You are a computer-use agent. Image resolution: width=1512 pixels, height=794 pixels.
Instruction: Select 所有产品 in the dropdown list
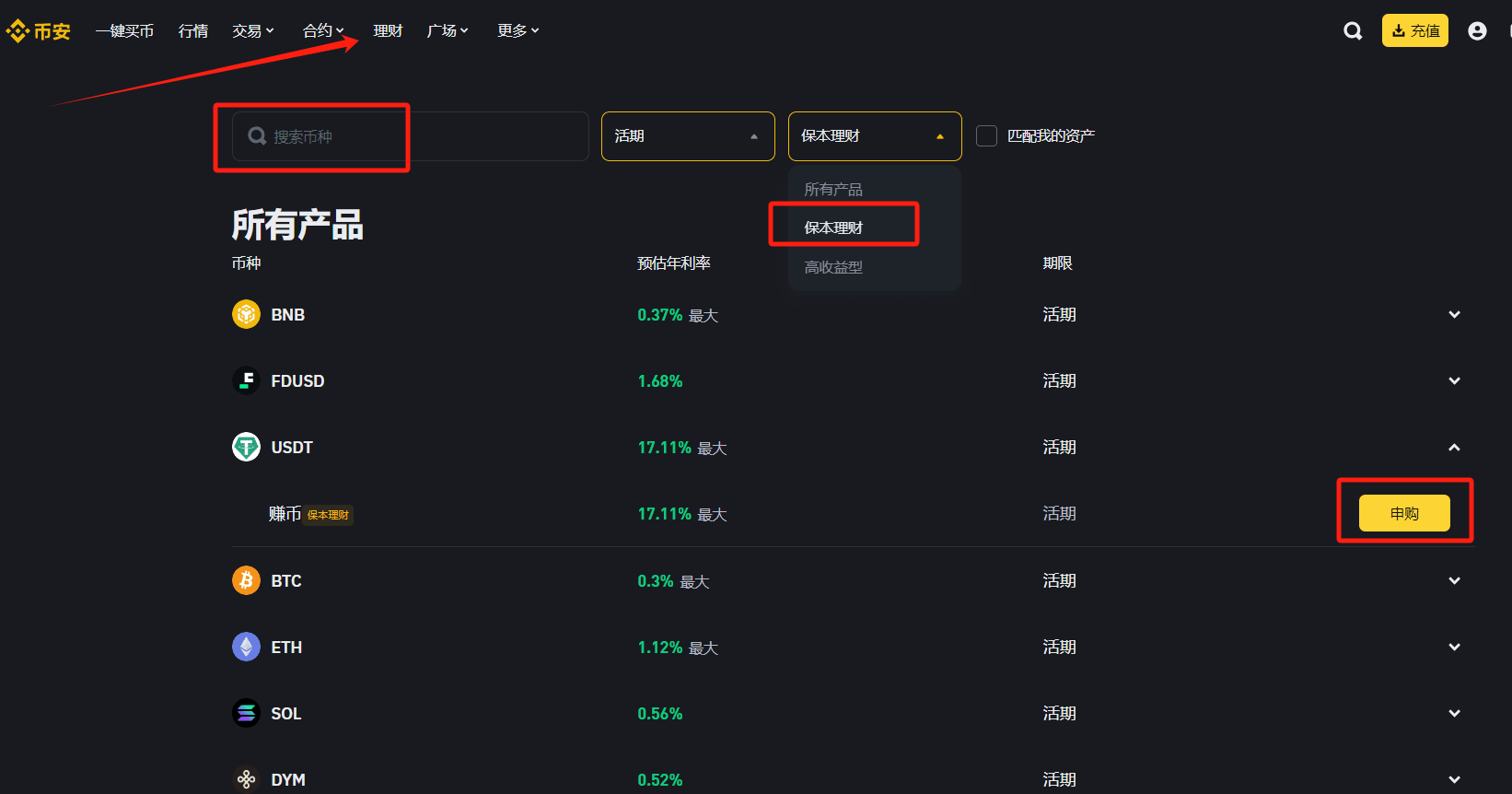pos(833,189)
